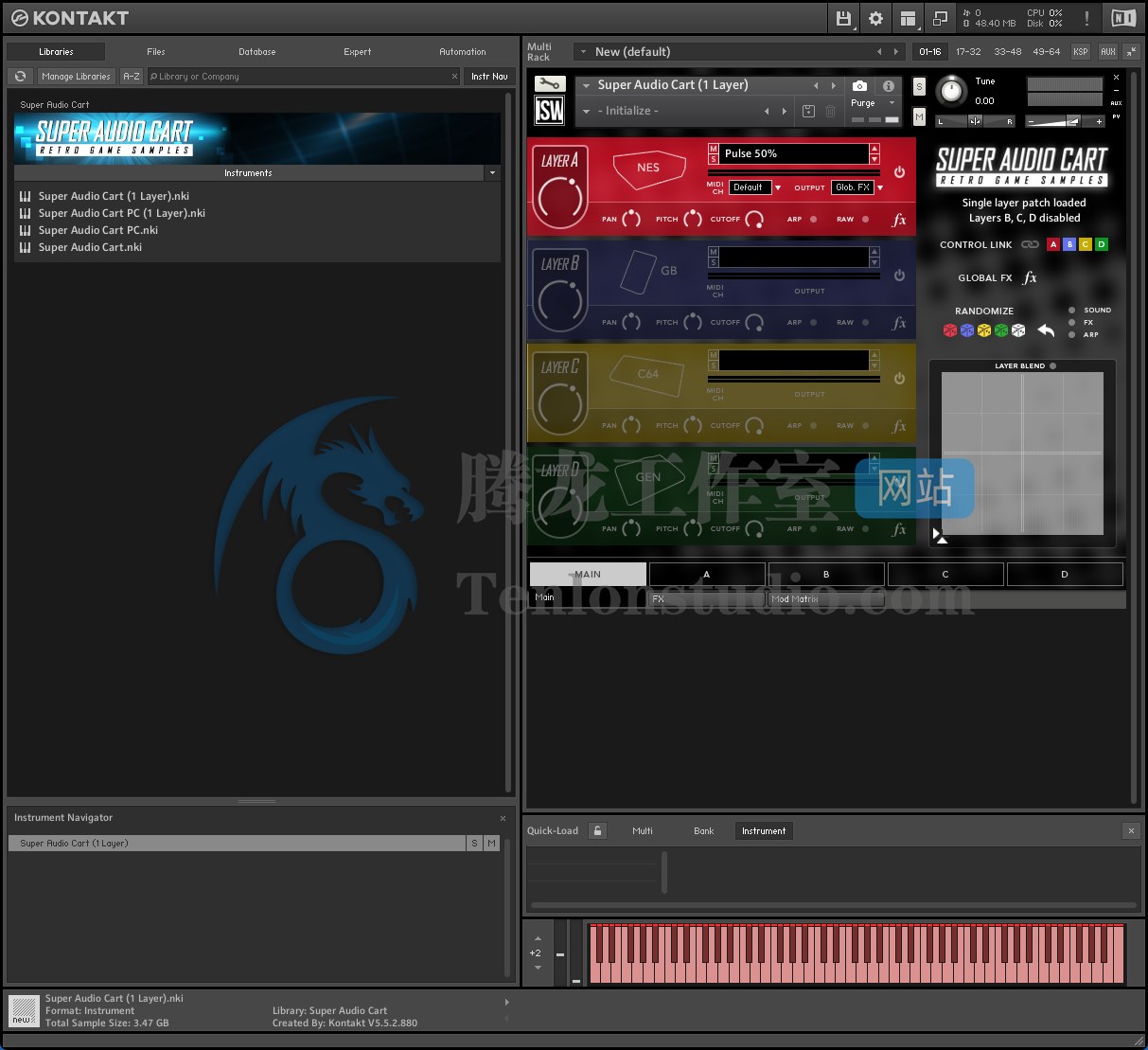
Task: Toggle randomize FX option
Action: [1071, 323]
